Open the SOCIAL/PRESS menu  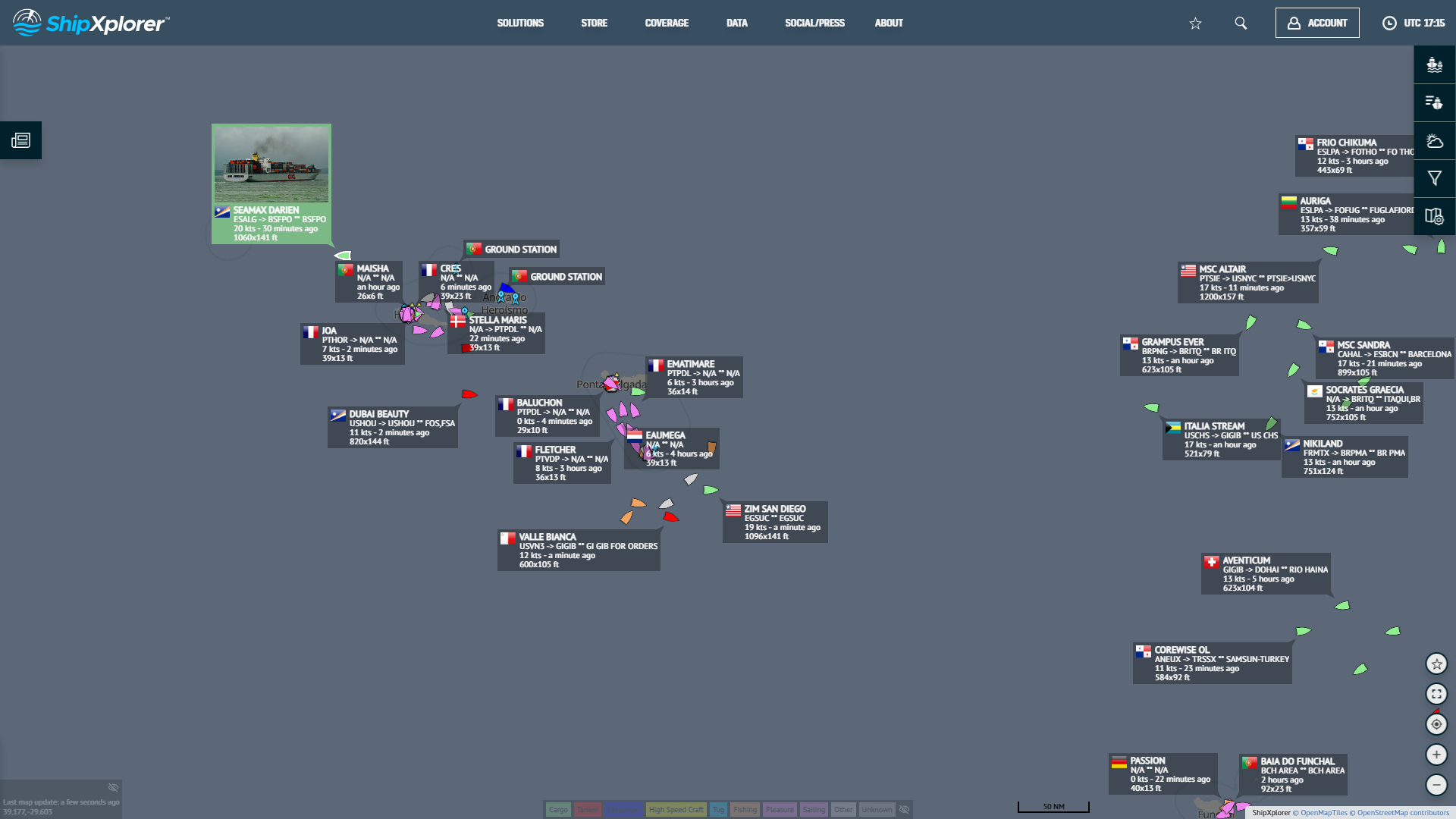pyautogui.click(x=814, y=24)
